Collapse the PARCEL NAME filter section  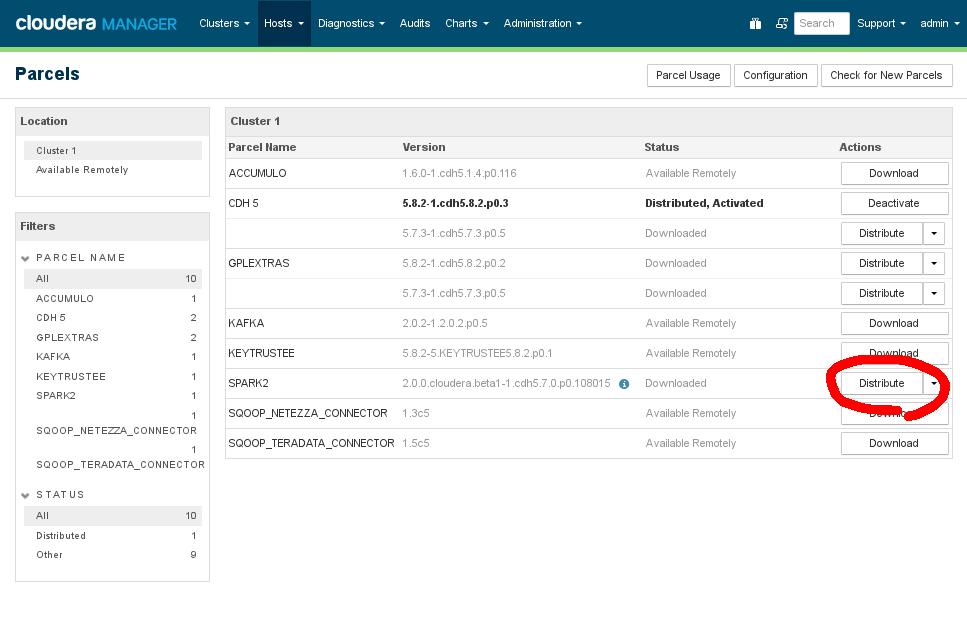pyautogui.click(x=25, y=258)
